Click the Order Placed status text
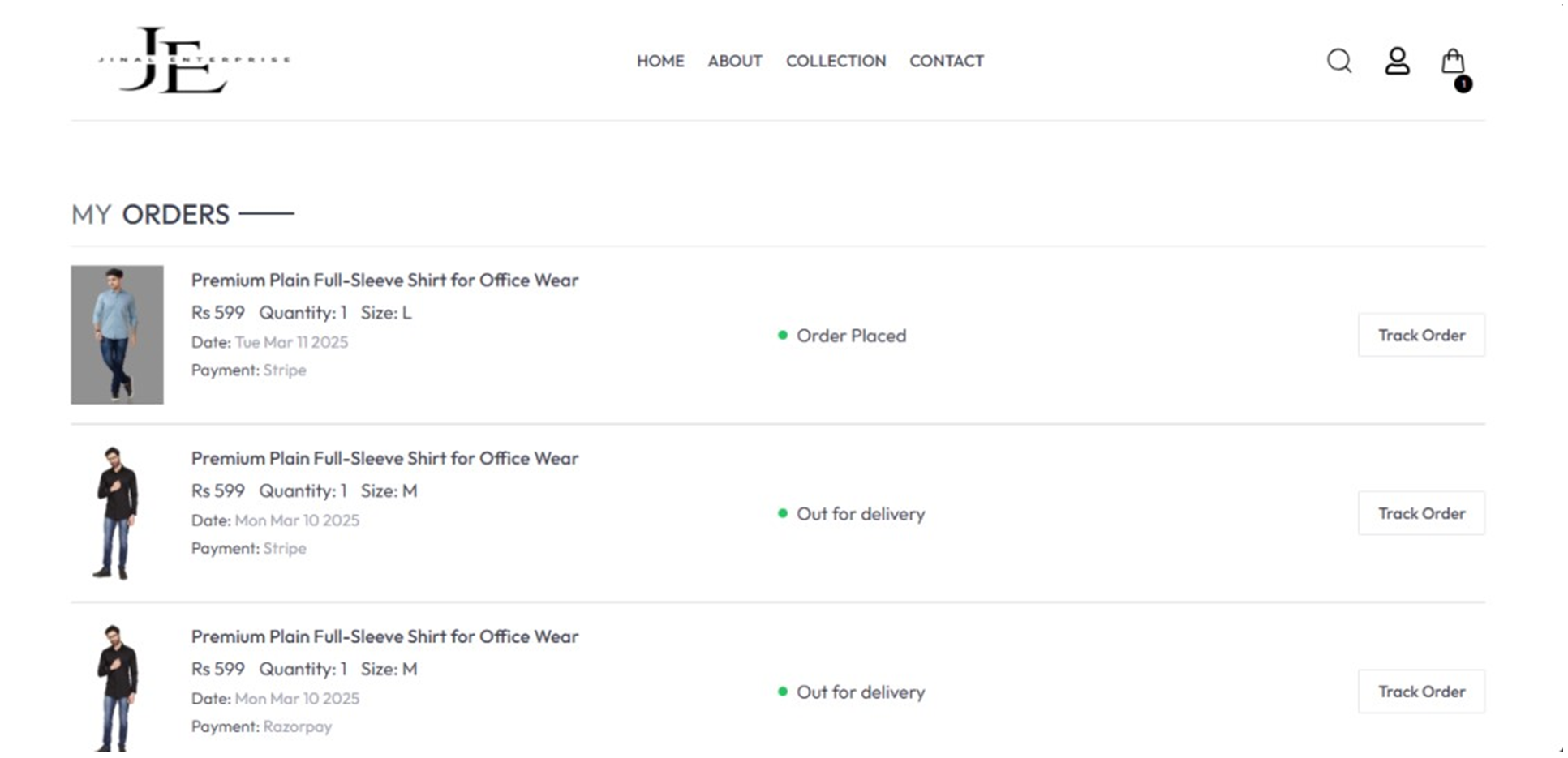This screenshot has width=1568, height=758. (851, 336)
